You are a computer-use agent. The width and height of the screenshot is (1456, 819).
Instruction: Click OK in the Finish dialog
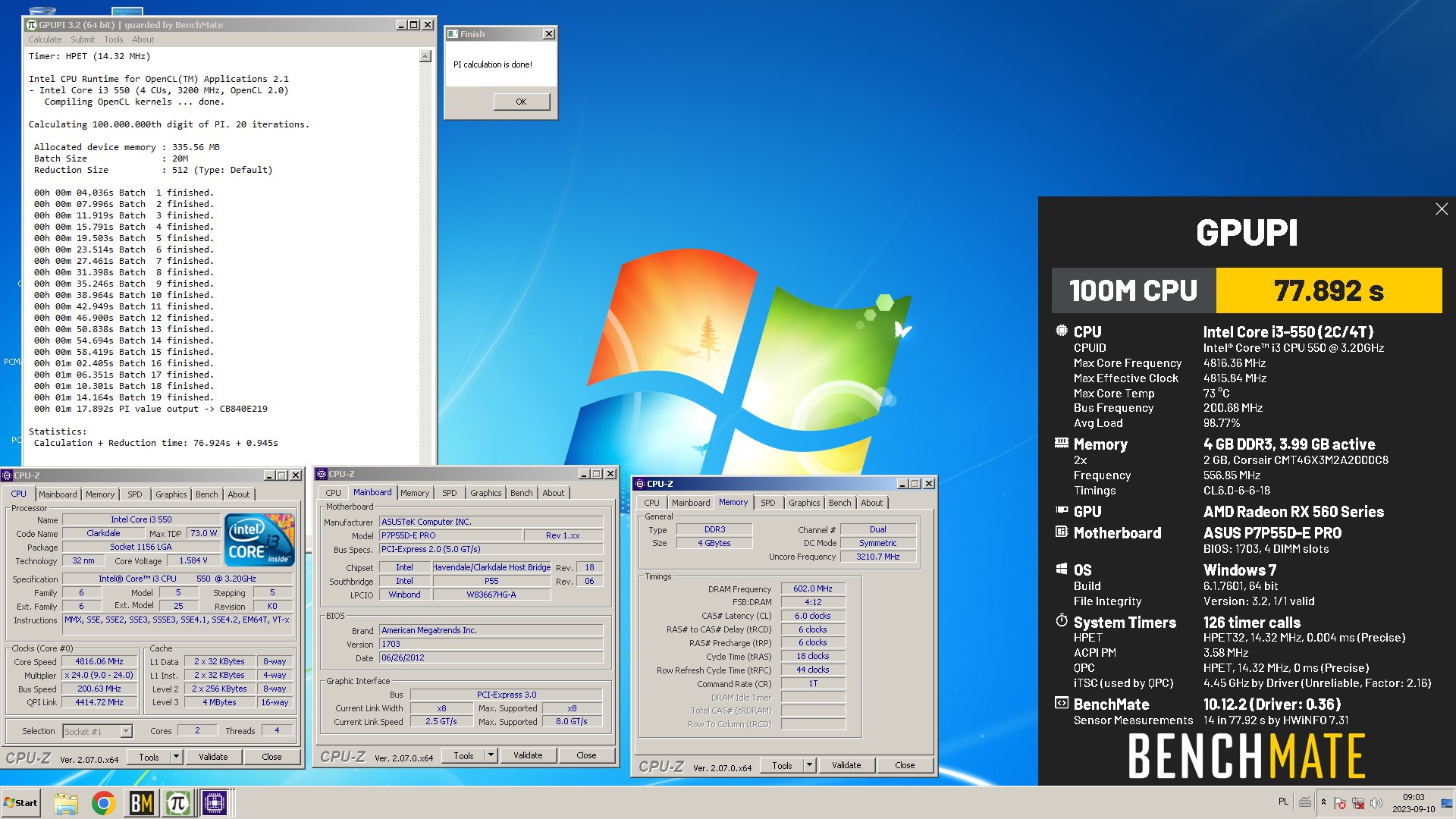pos(521,102)
